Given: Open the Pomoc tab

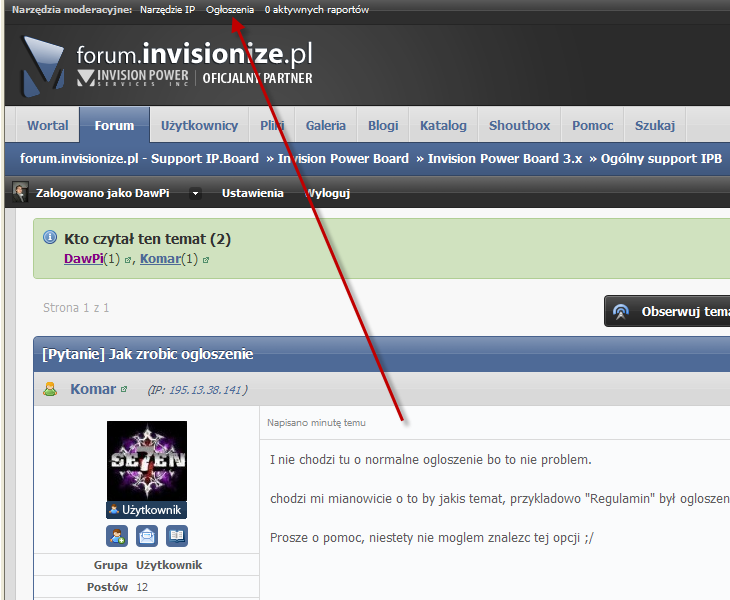Looking at the screenshot, I should click(x=592, y=126).
